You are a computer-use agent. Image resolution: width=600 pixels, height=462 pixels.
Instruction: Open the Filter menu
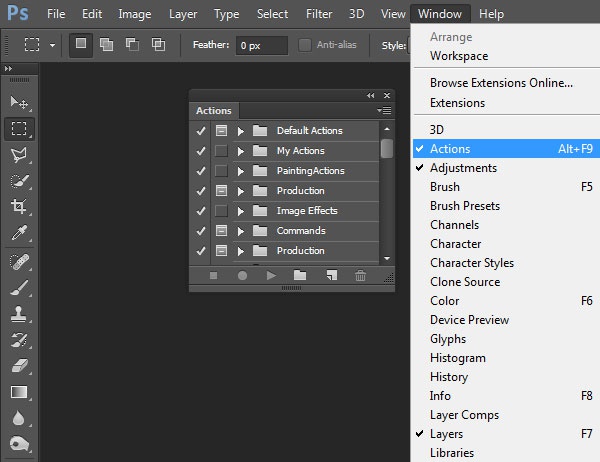click(x=319, y=14)
